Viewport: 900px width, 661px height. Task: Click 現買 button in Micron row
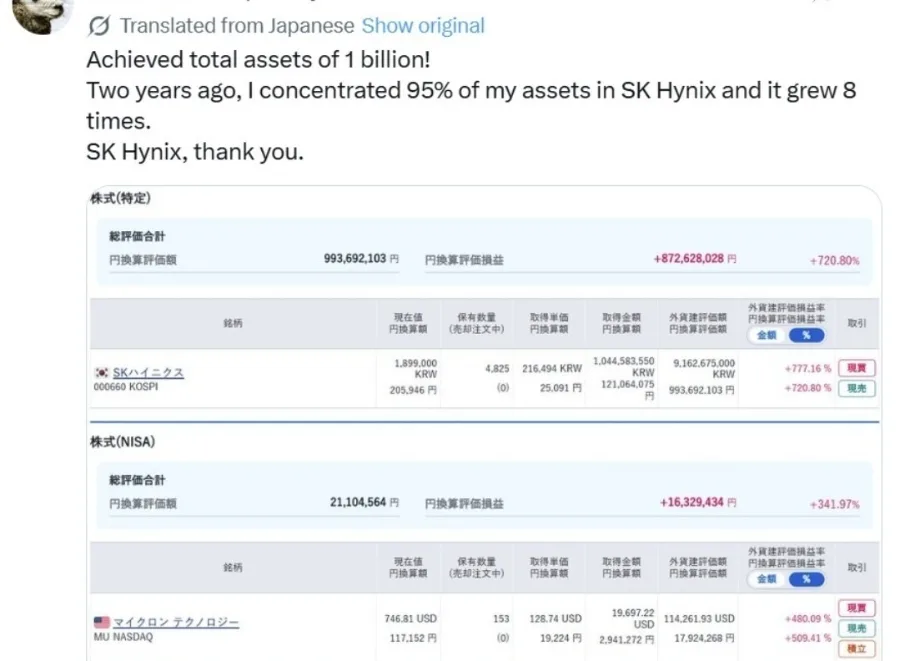click(x=856, y=608)
